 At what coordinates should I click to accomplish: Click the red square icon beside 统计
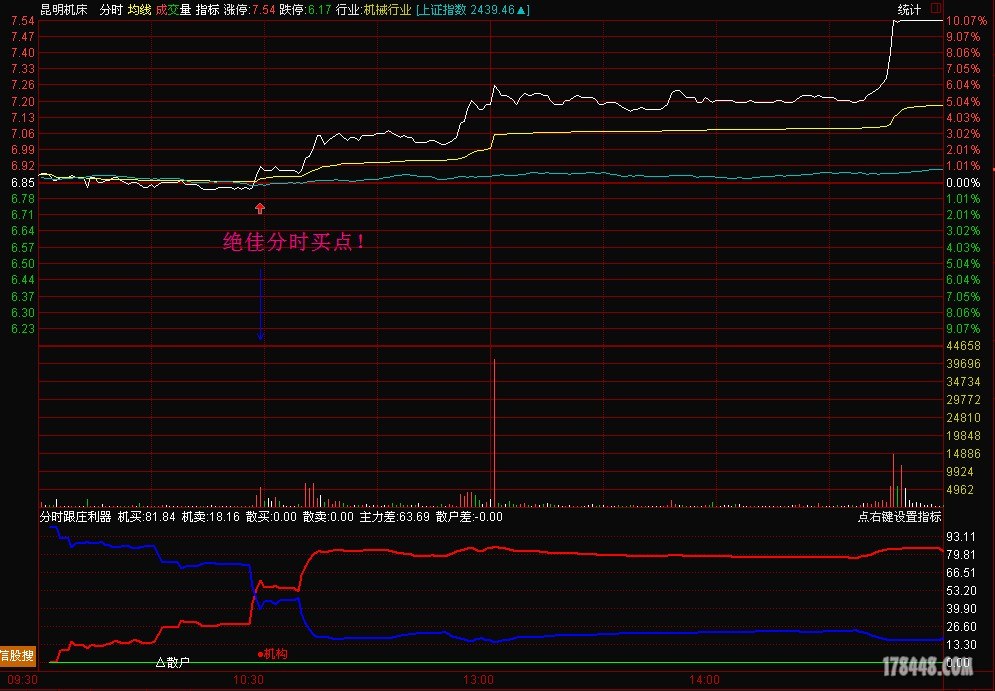click(x=936, y=9)
